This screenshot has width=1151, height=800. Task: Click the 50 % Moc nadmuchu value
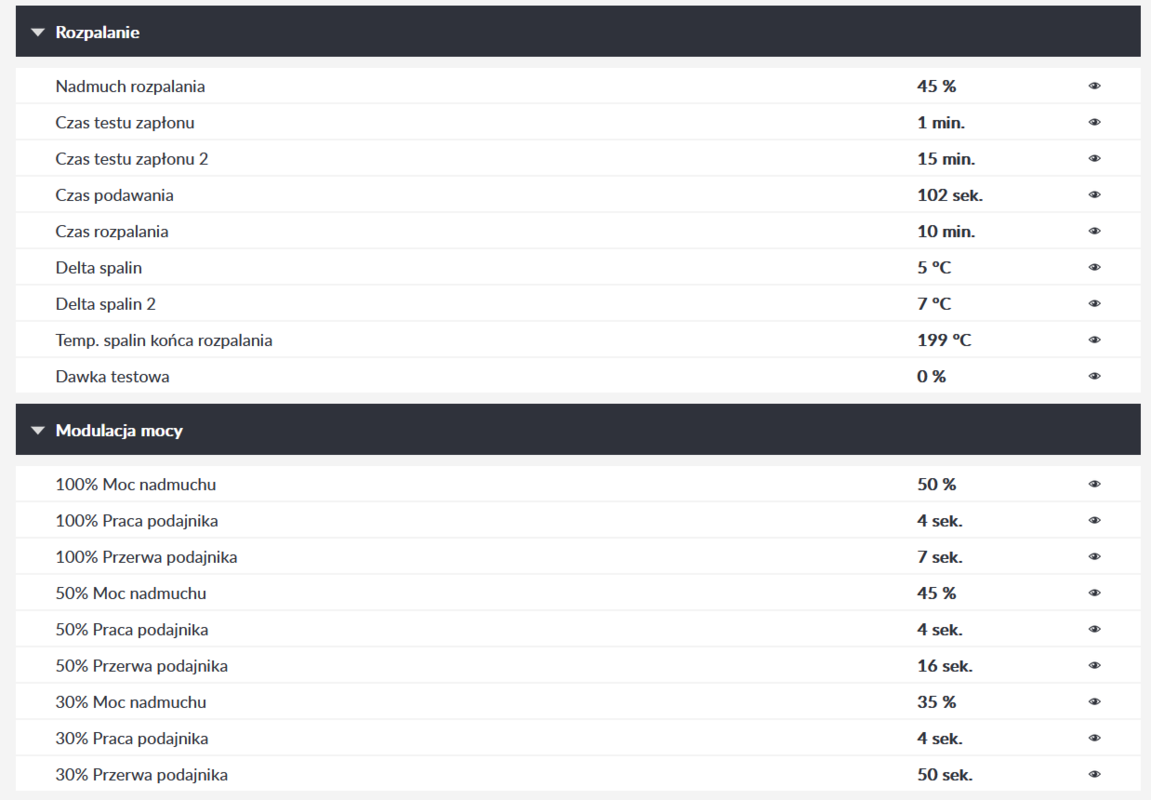pyautogui.click(x=936, y=485)
